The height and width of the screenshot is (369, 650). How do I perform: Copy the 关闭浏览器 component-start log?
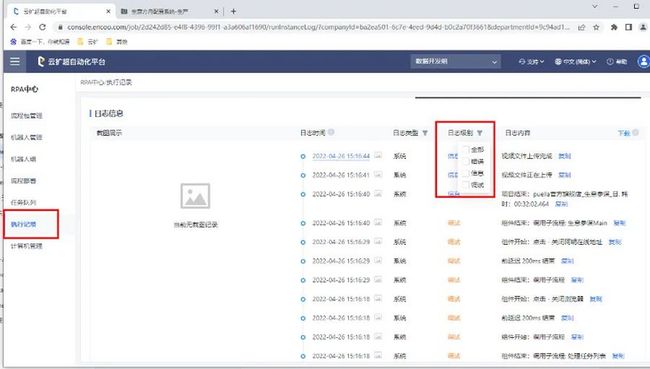coord(596,299)
